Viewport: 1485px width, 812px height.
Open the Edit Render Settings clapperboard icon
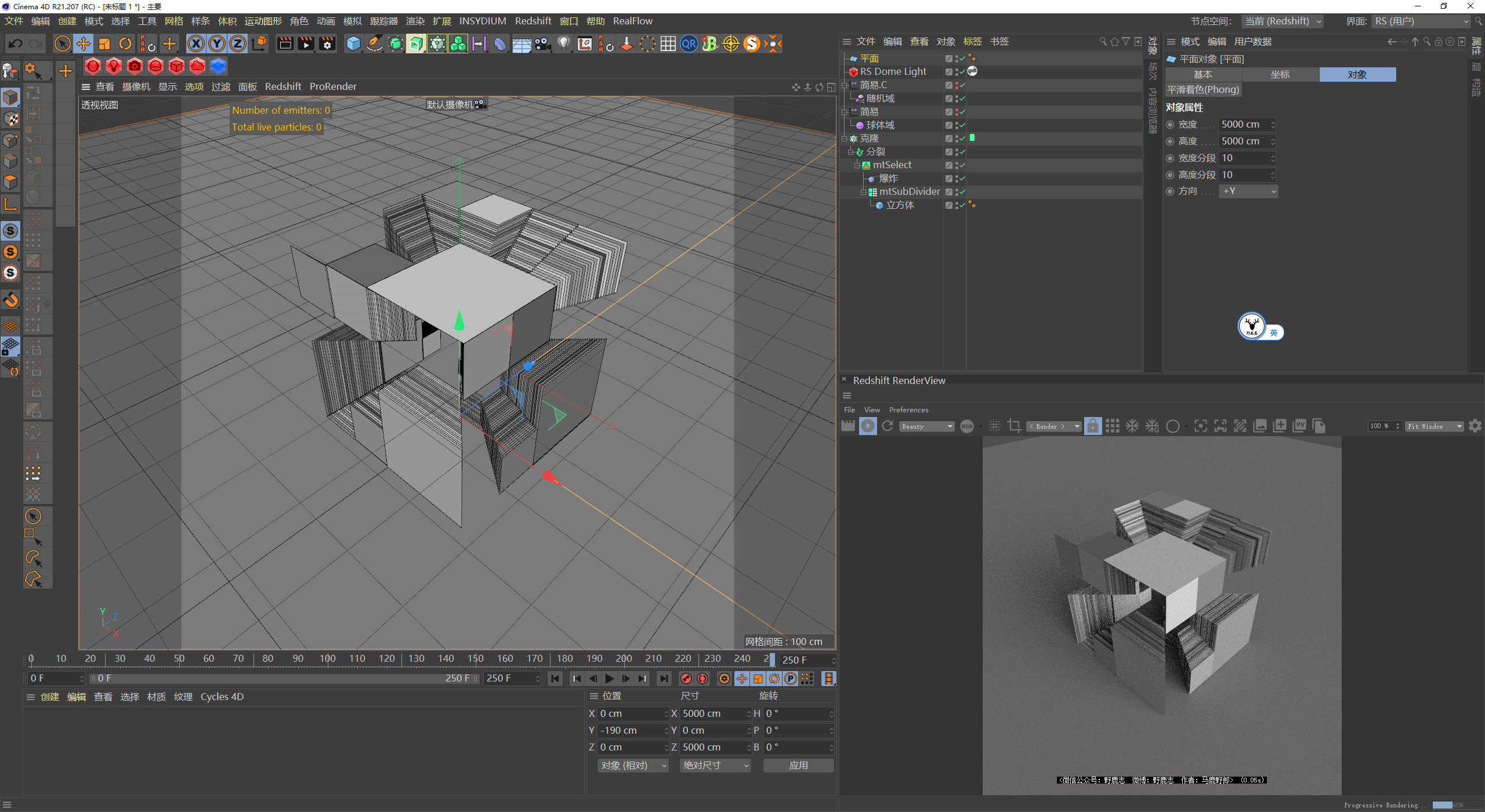327,43
